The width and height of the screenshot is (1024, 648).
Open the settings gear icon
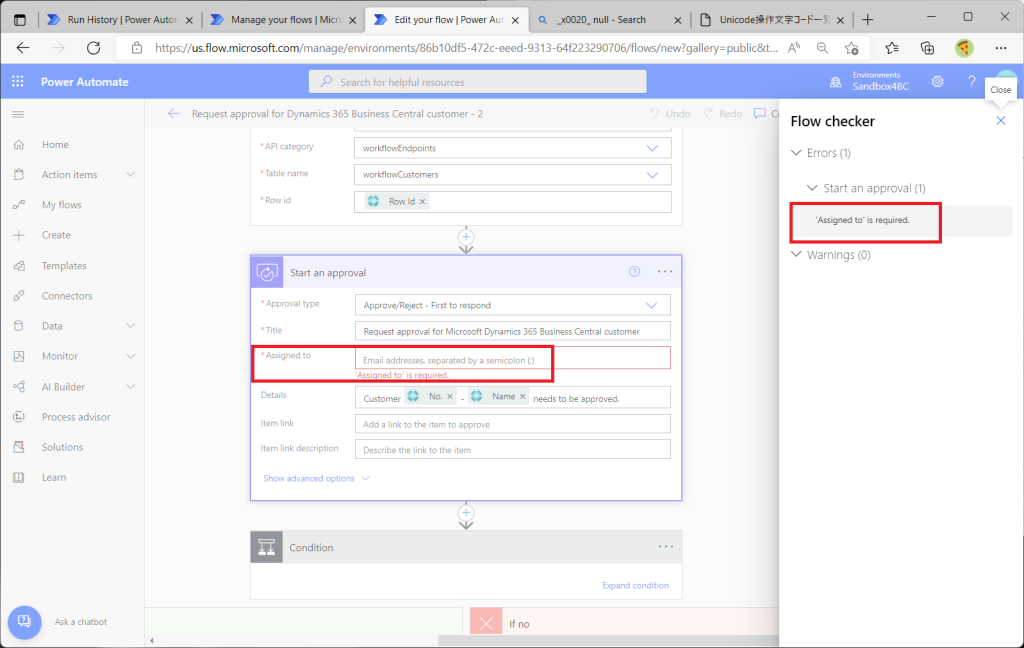[937, 82]
